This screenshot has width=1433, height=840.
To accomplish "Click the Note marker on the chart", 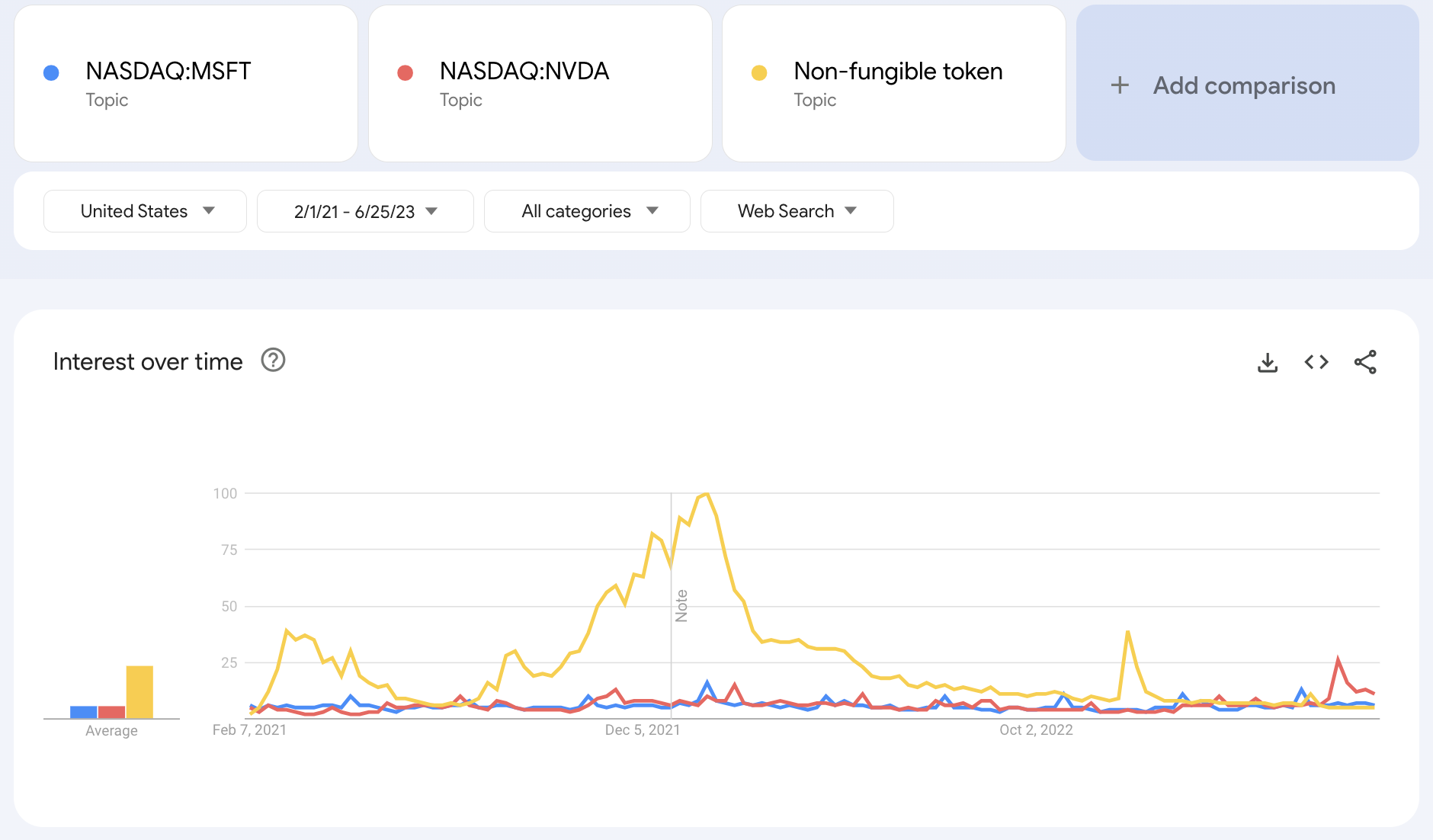I will [681, 606].
